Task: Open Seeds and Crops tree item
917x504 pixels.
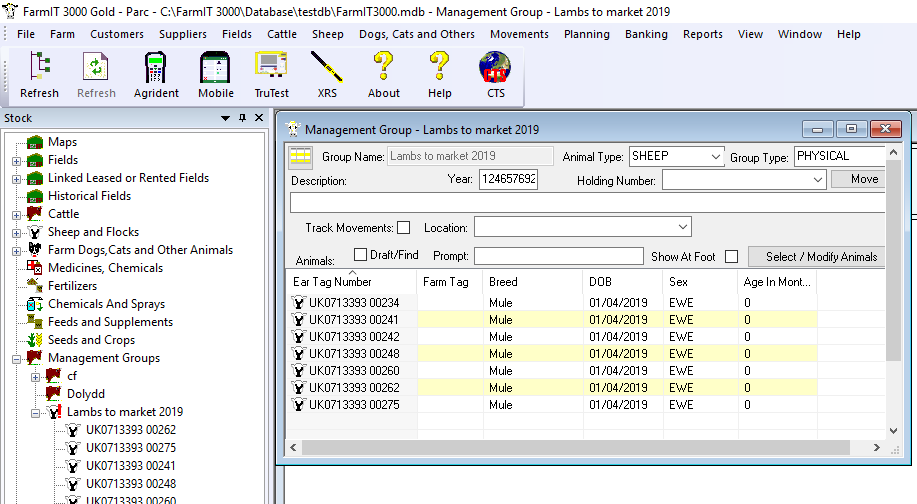Action: (91, 340)
